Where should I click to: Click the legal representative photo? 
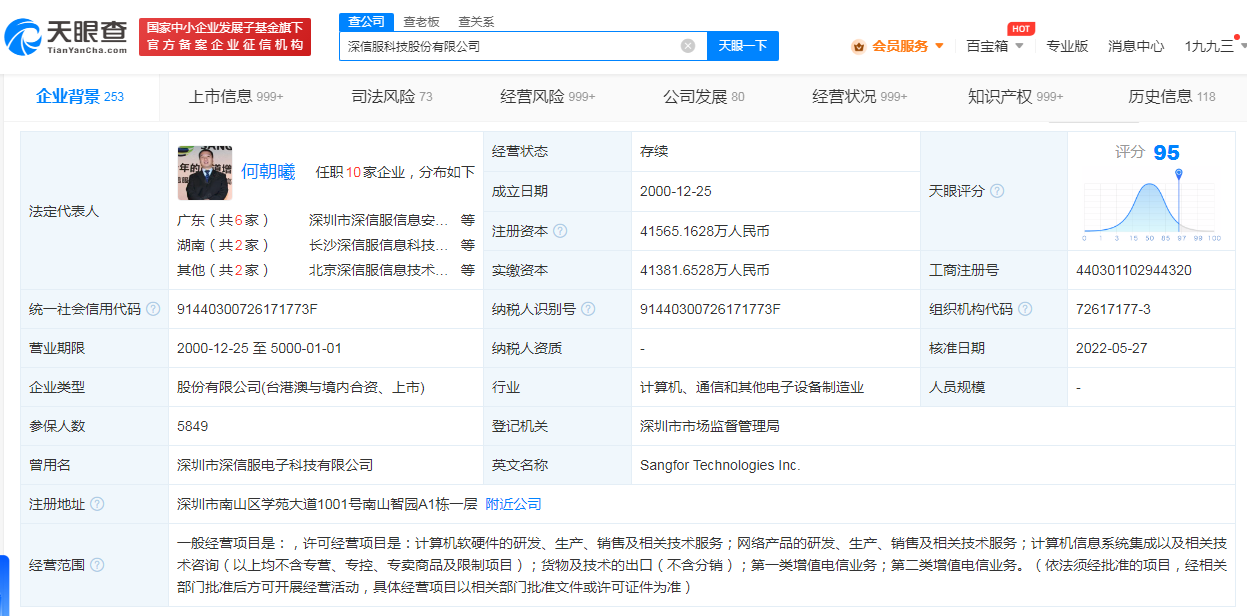(205, 173)
